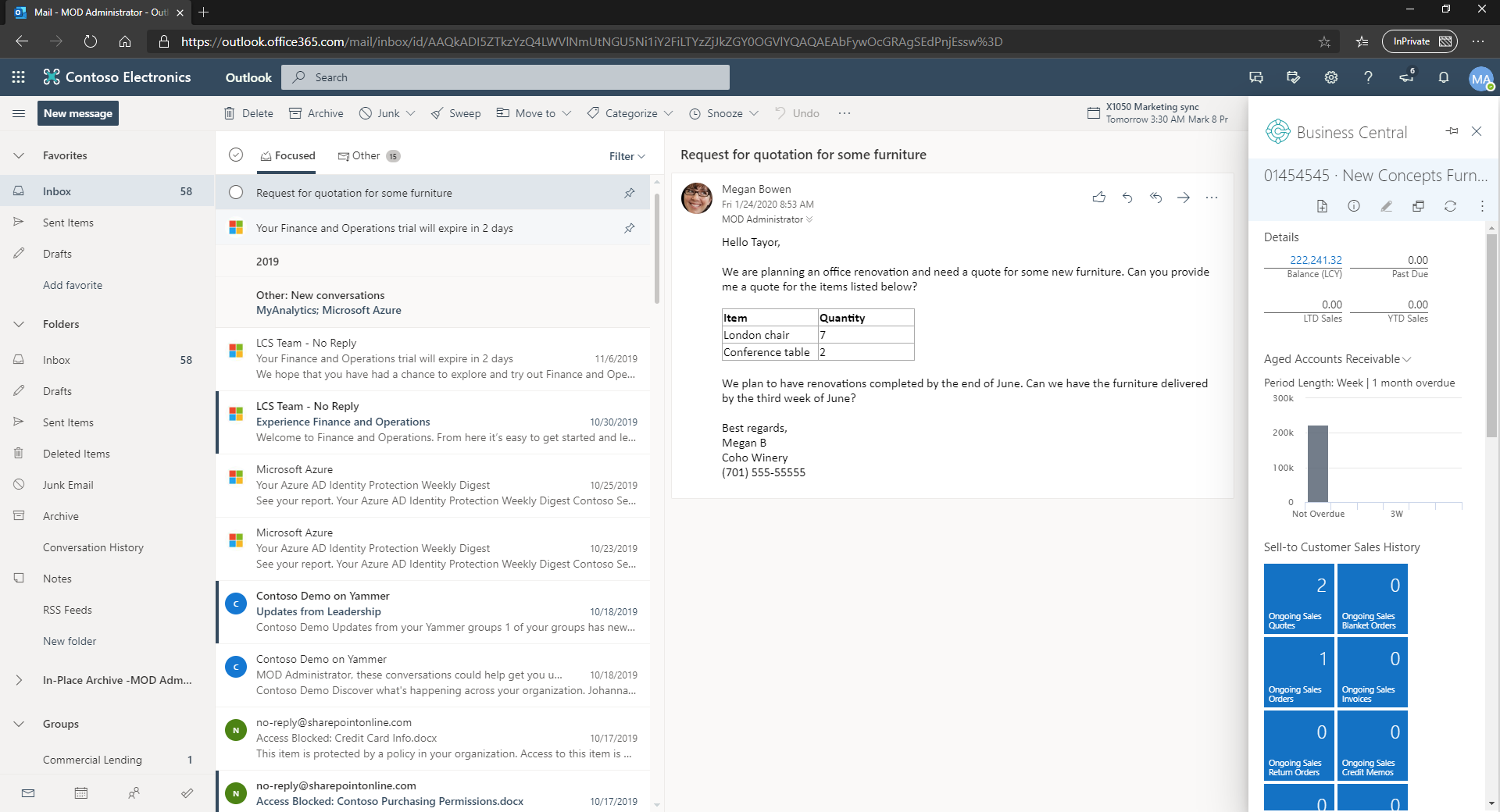Viewport: 1500px width, 812px height.
Task: Close the Business Central pane
Action: point(1477,131)
